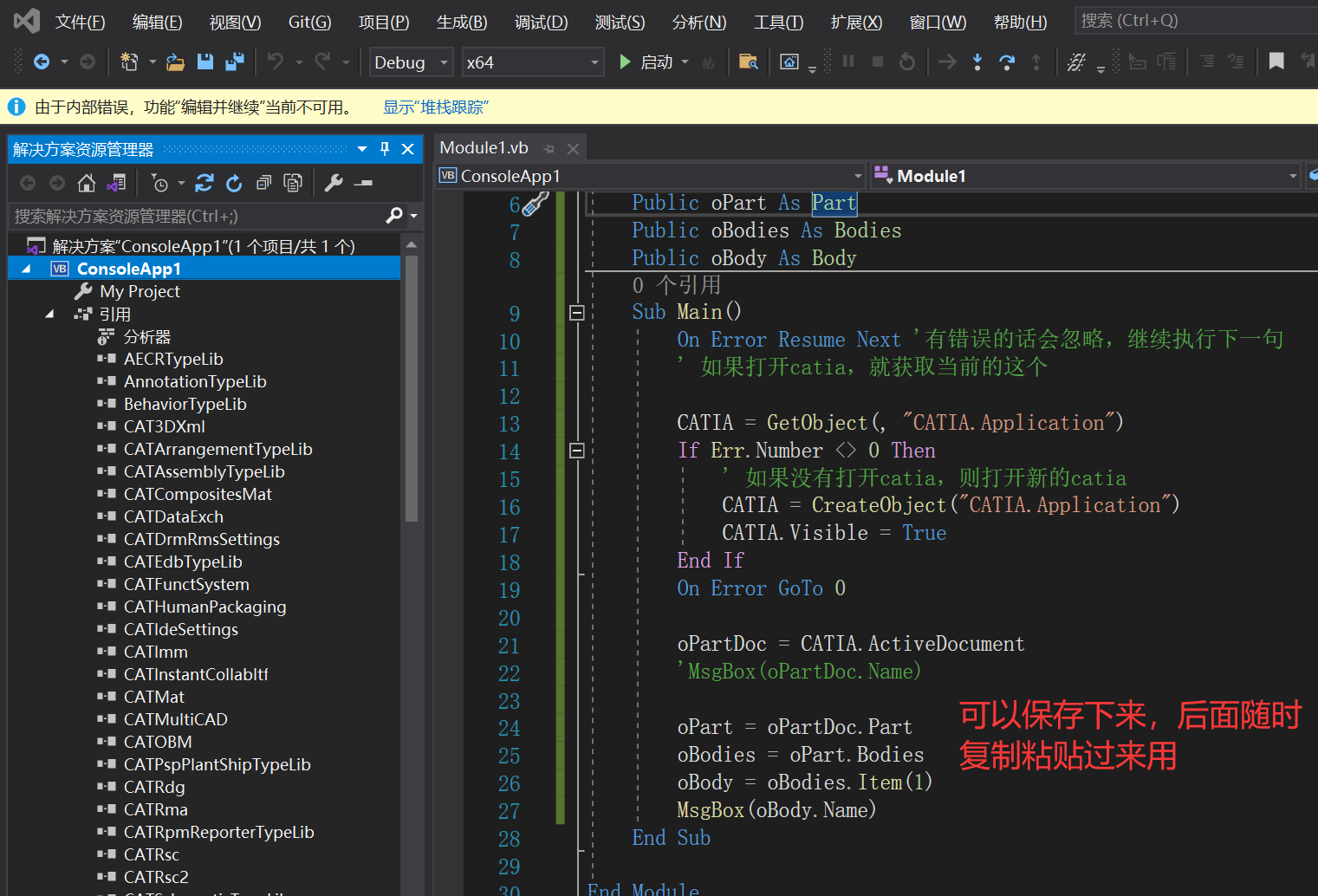Open Properties via the wrench icon
1318x896 pixels.
click(x=334, y=183)
